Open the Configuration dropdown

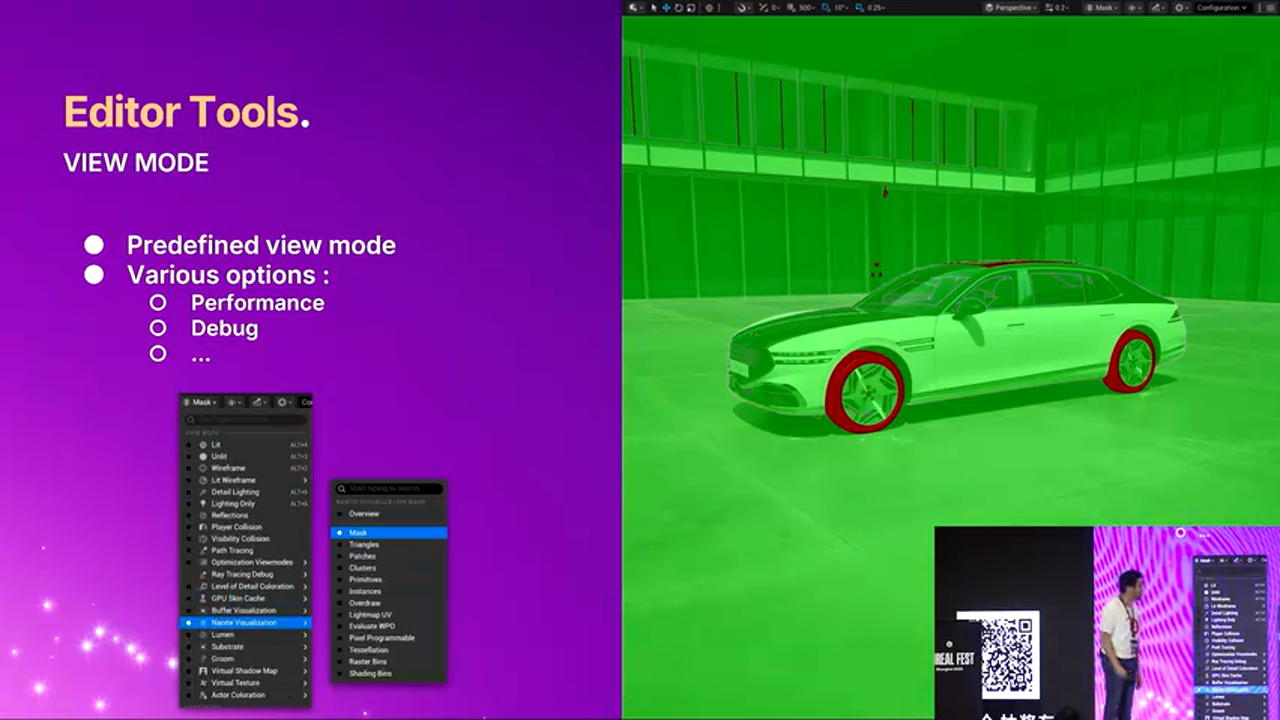pos(1221,7)
